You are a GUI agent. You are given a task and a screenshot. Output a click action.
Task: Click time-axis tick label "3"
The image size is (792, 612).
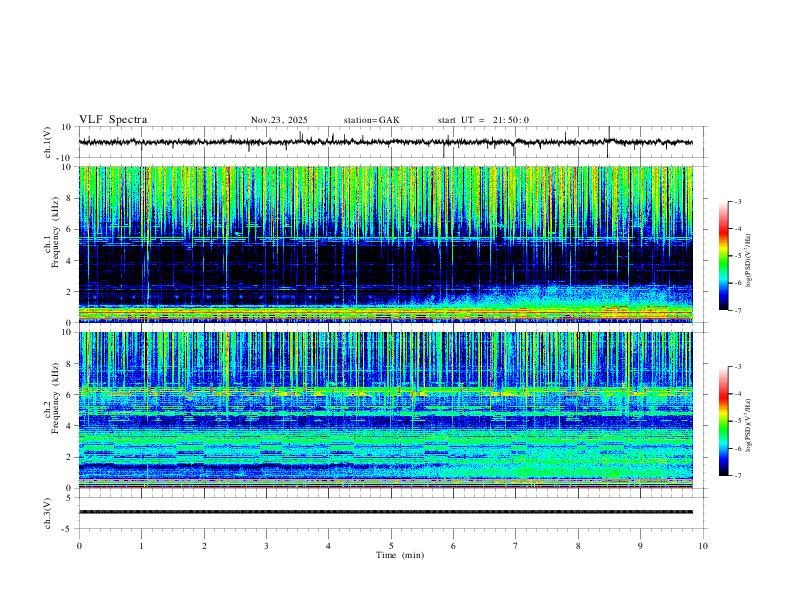[x=266, y=546]
